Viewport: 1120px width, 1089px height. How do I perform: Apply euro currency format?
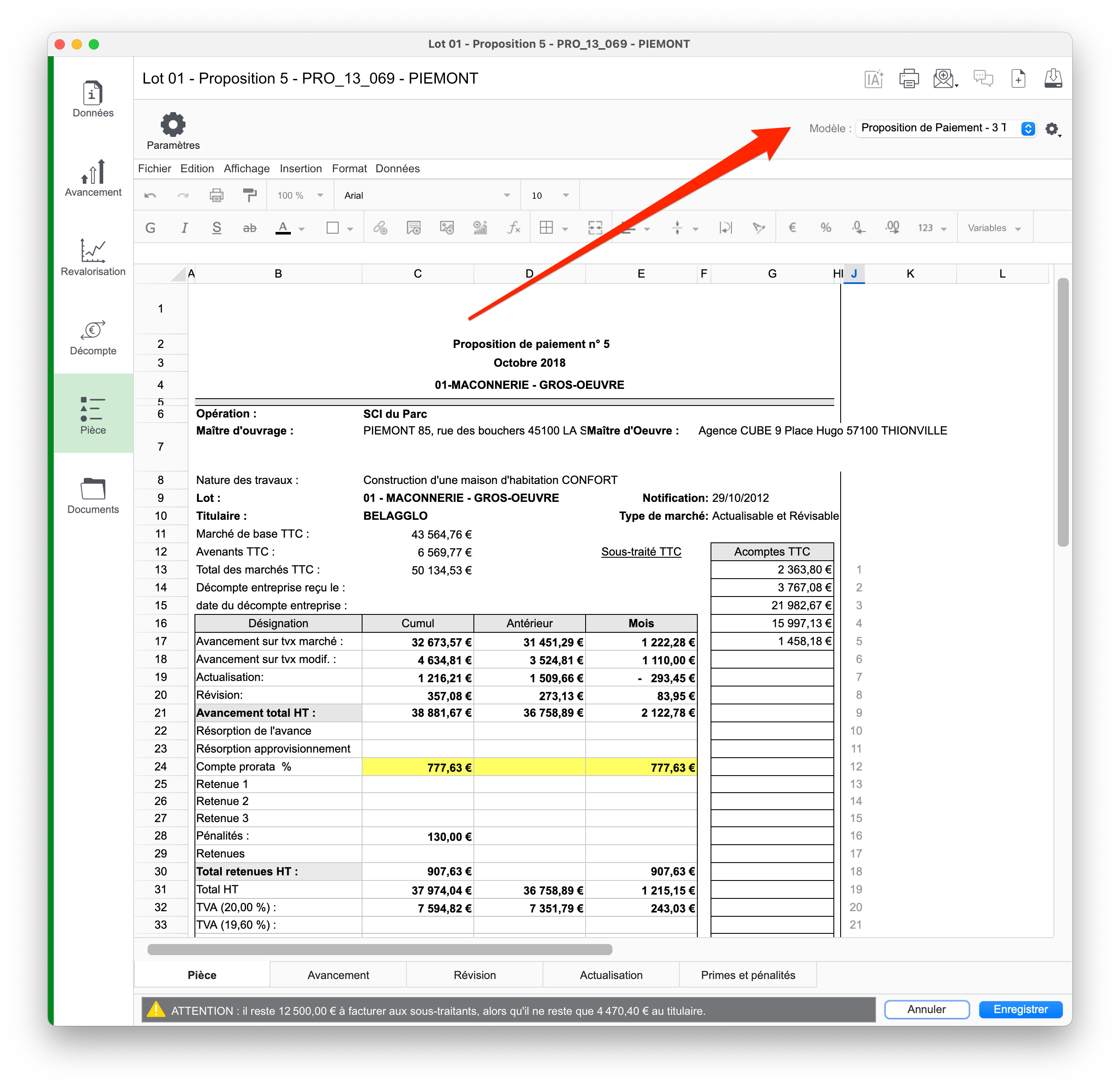(792, 228)
